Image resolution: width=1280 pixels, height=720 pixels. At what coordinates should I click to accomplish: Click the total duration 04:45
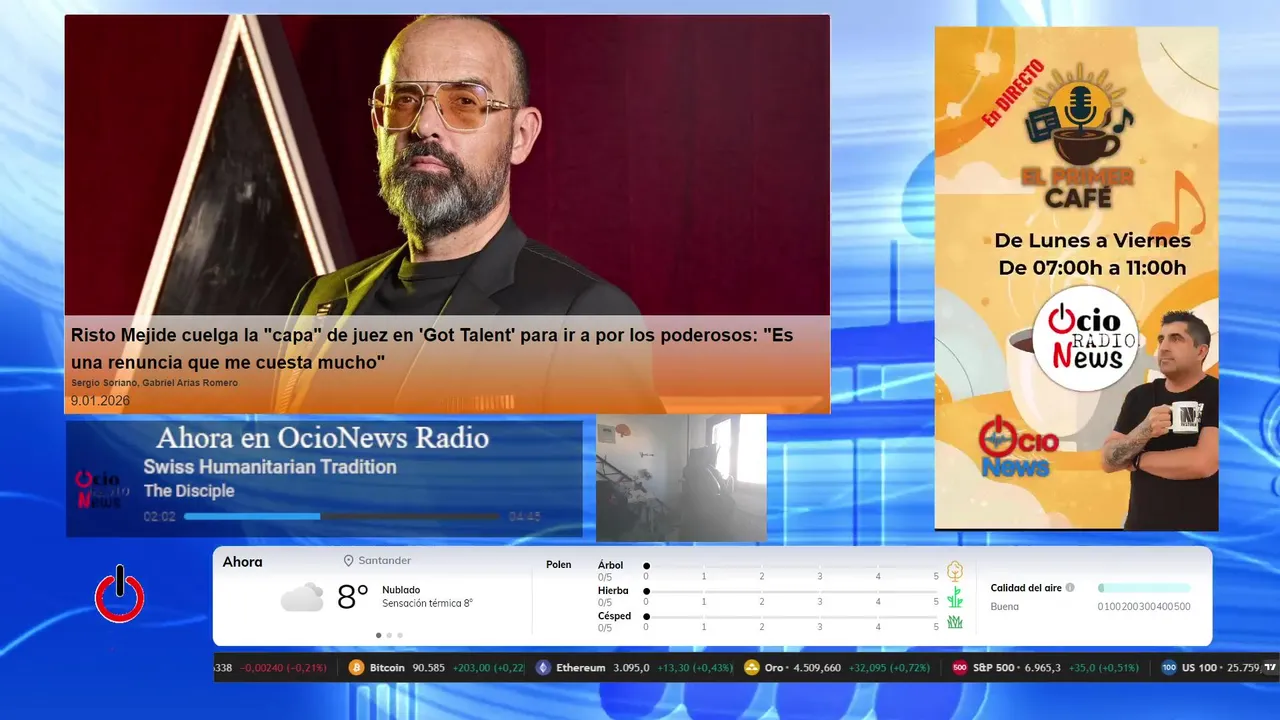(x=524, y=517)
